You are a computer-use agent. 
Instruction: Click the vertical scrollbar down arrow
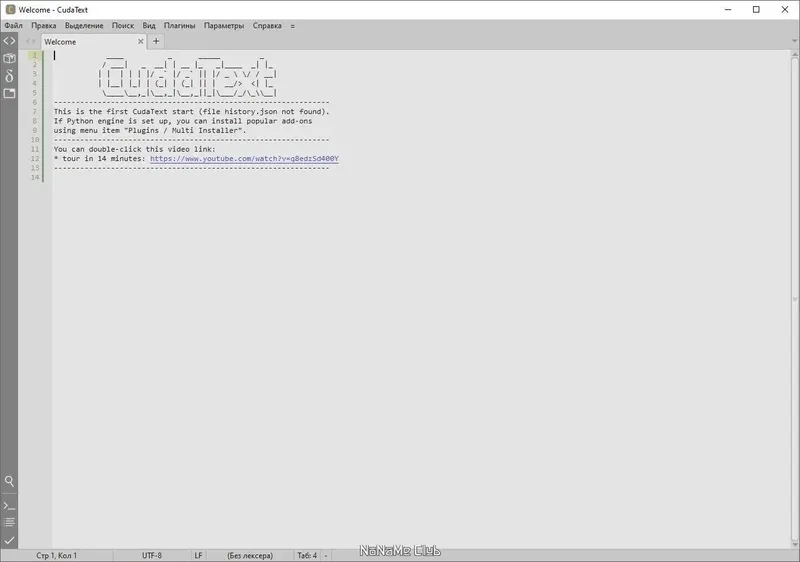coord(794,544)
